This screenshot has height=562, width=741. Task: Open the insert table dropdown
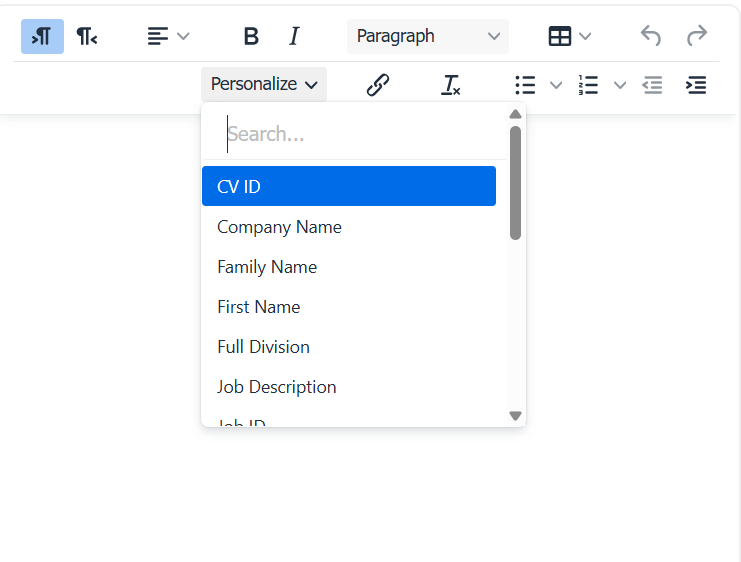[570, 37]
